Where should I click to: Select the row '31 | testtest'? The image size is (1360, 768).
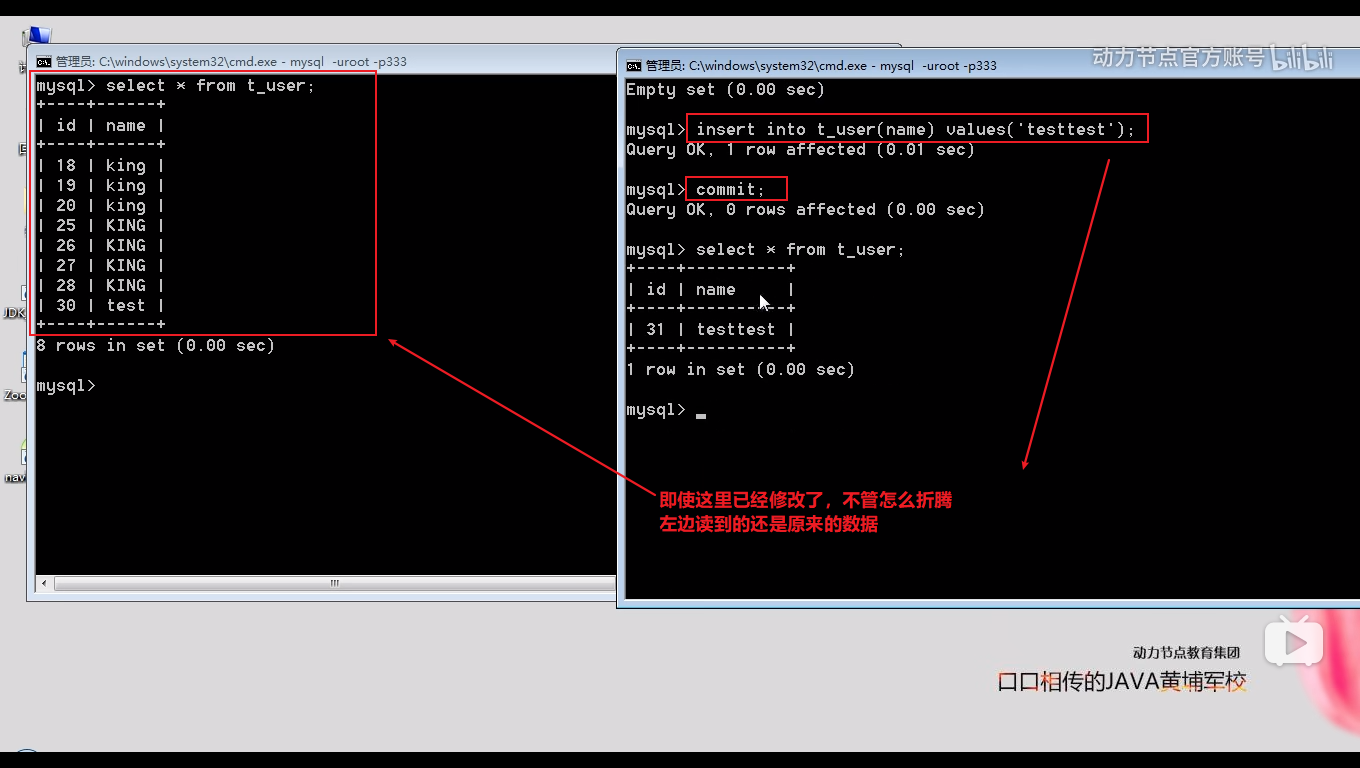[x=711, y=330]
